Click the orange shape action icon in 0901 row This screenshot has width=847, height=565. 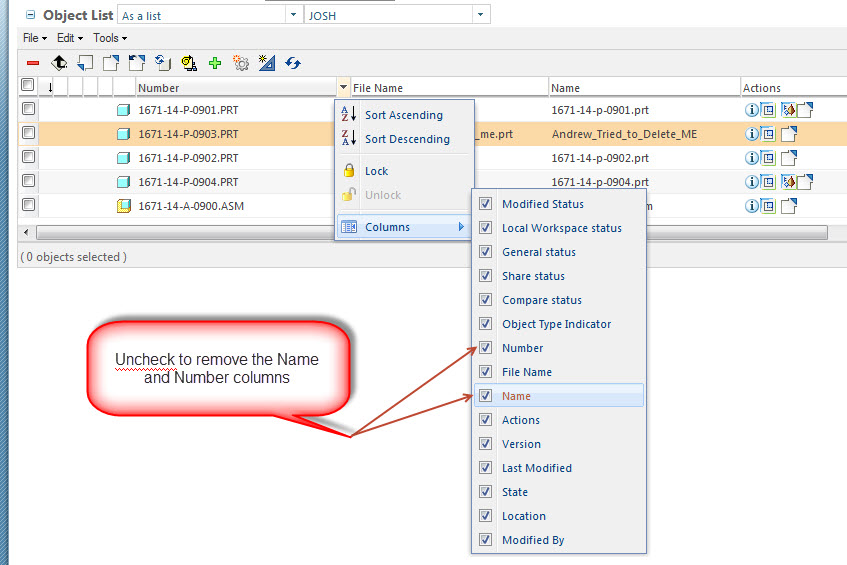789,110
